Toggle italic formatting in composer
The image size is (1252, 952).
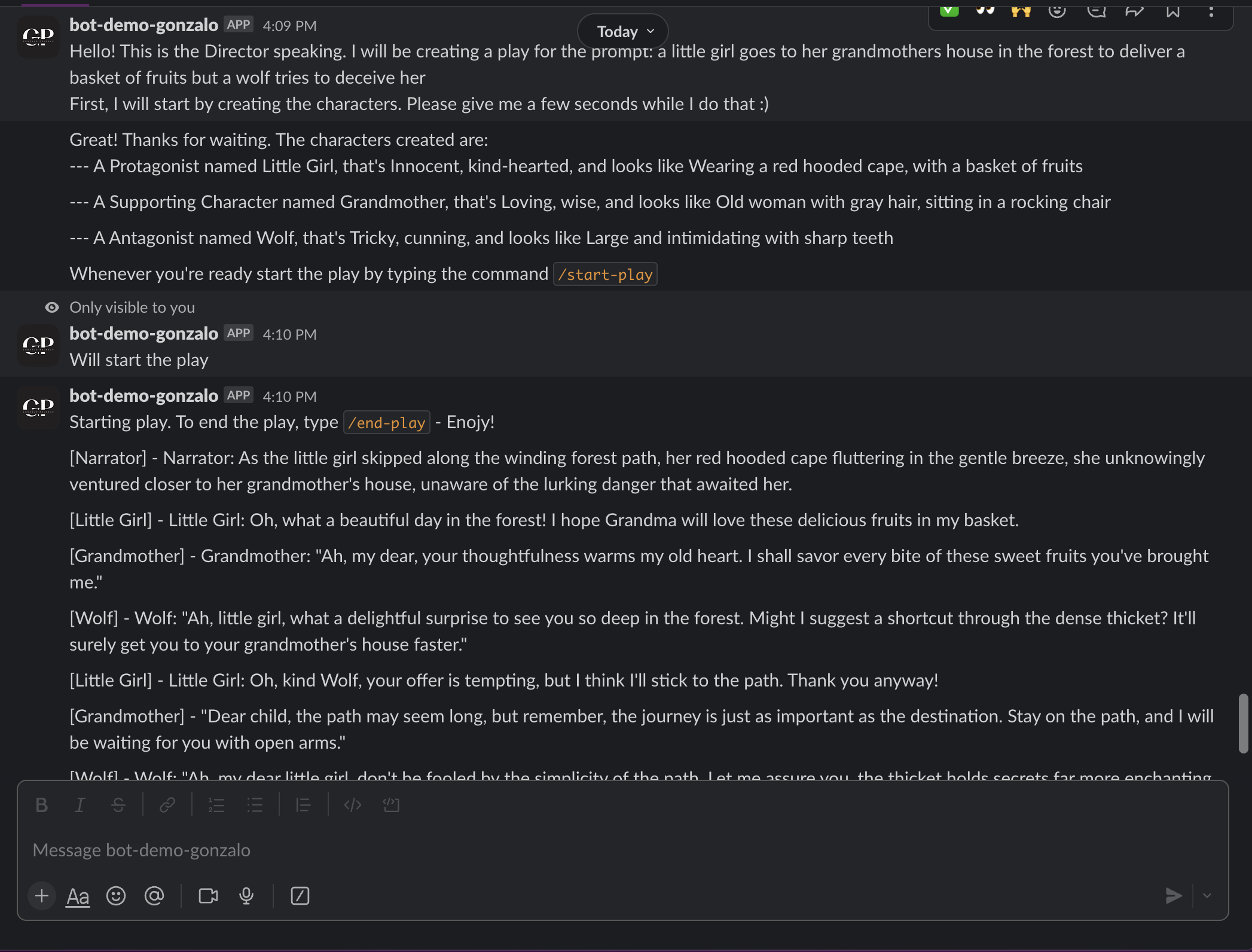pos(80,805)
